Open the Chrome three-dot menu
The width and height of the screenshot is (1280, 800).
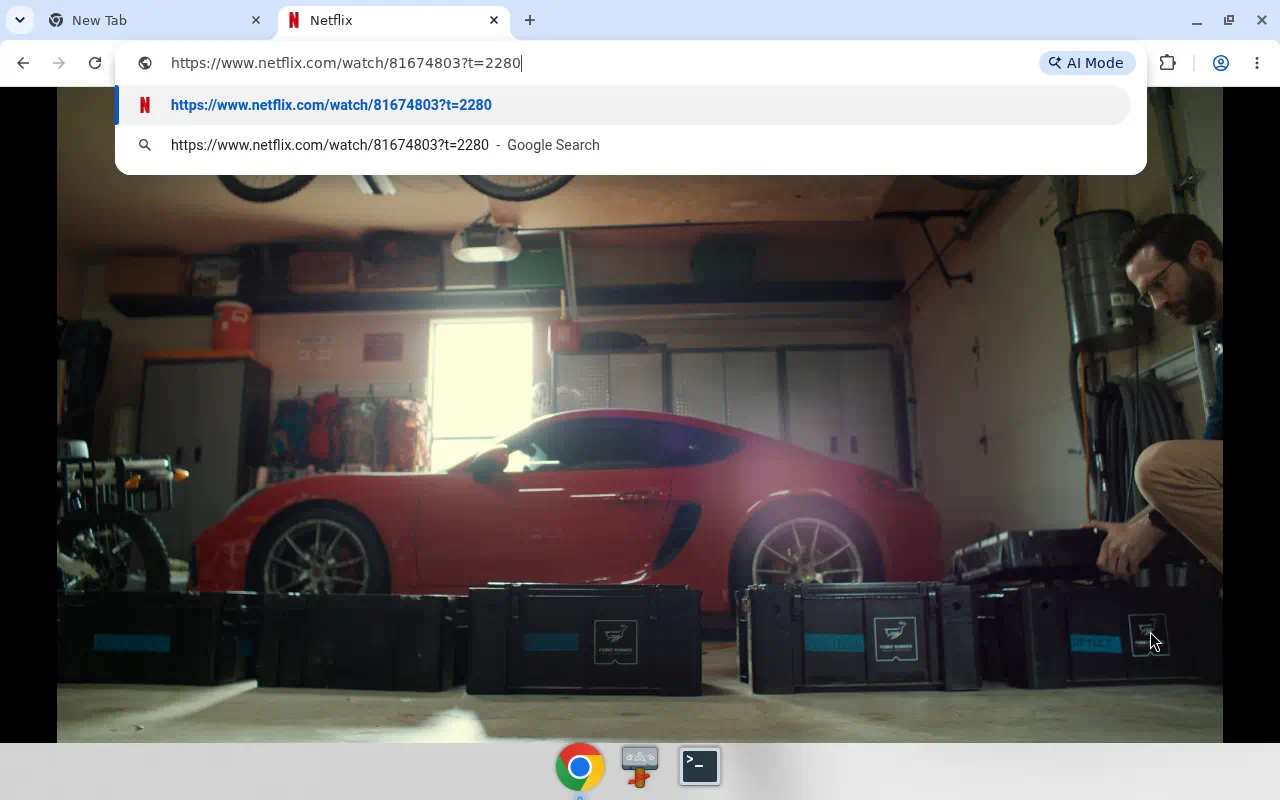click(x=1257, y=63)
